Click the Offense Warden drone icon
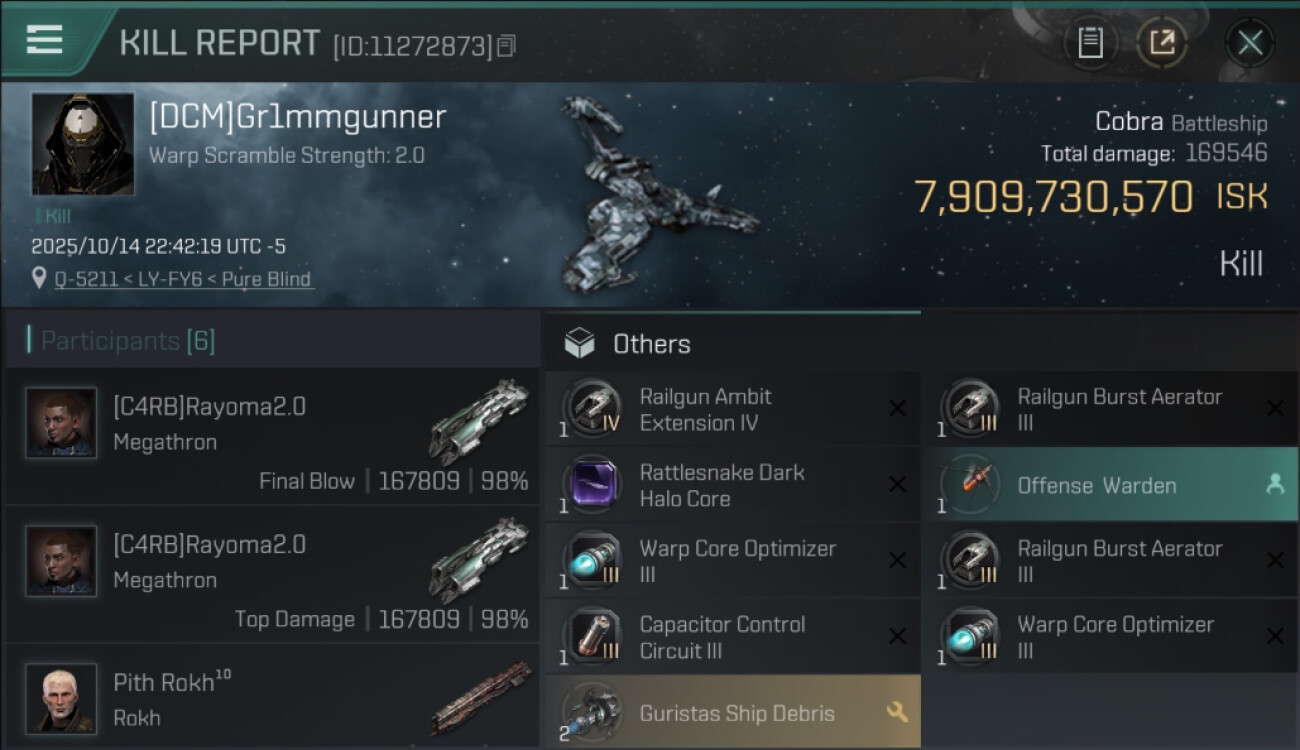This screenshot has height=750, width=1300. point(971,485)
